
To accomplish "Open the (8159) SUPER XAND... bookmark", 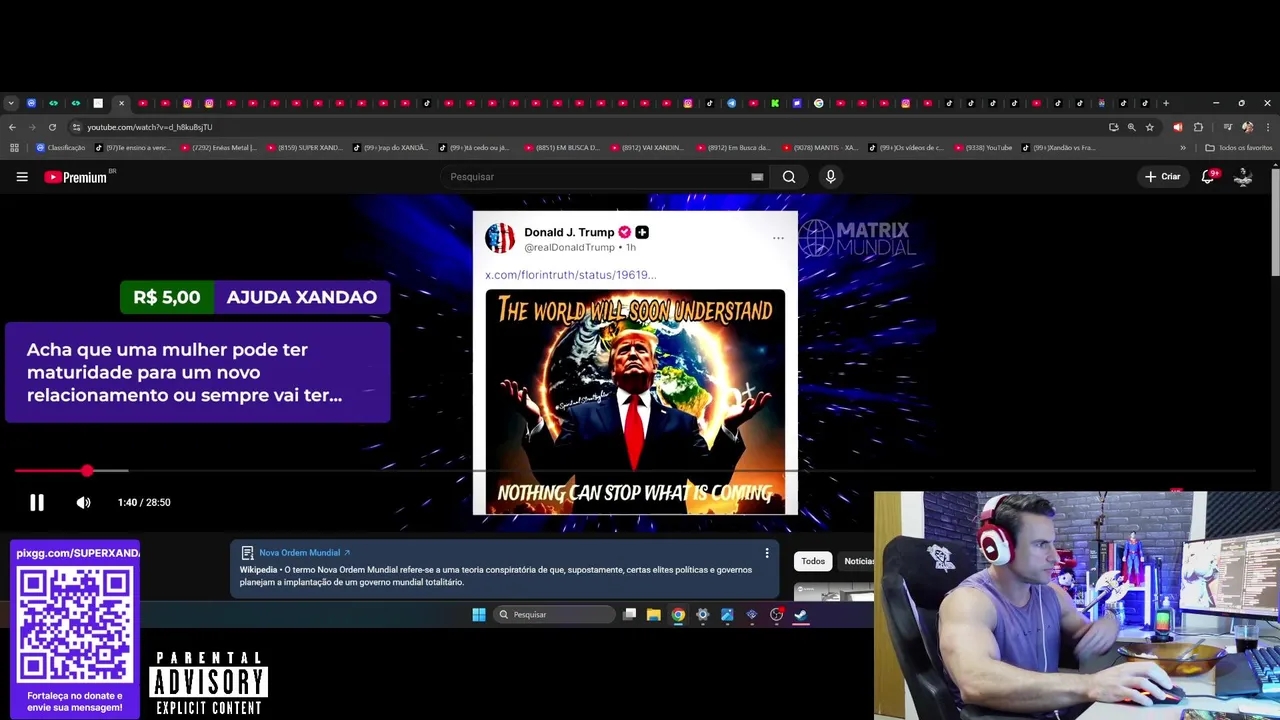I will pos(305,148).
